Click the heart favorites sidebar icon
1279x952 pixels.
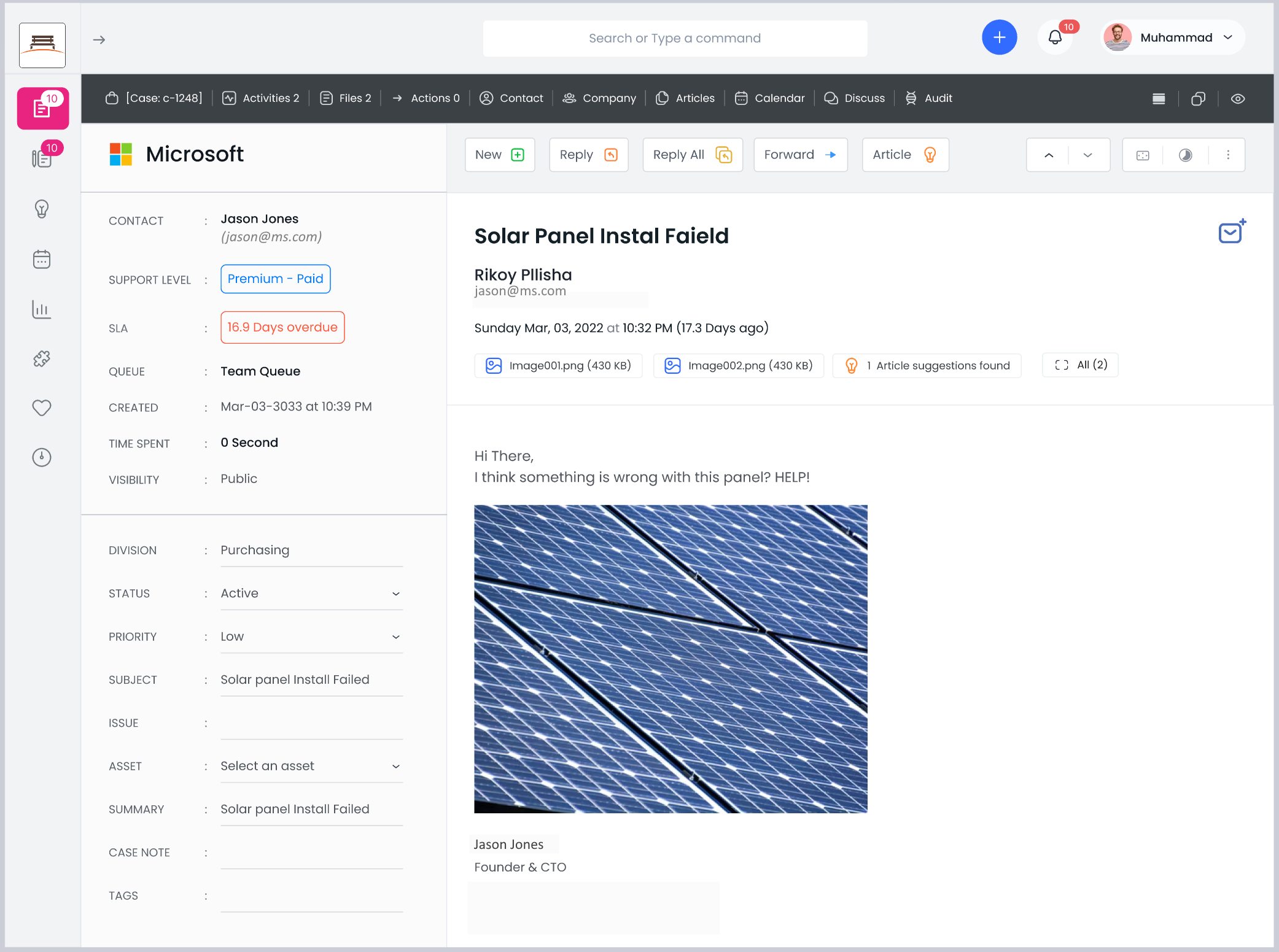pos(42,408)
